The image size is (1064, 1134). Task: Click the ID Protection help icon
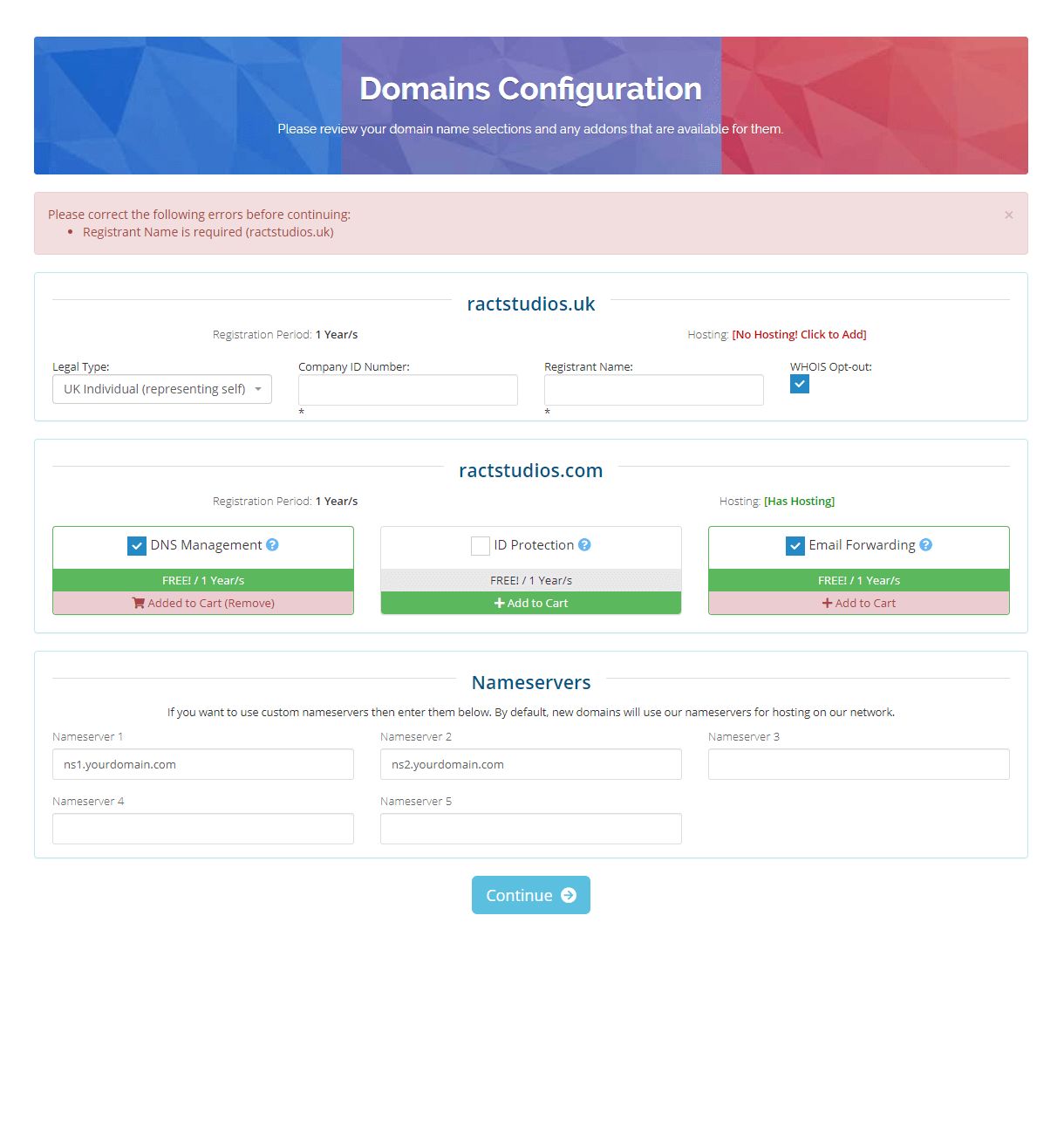pyautogui.click(x=584, y=545)
